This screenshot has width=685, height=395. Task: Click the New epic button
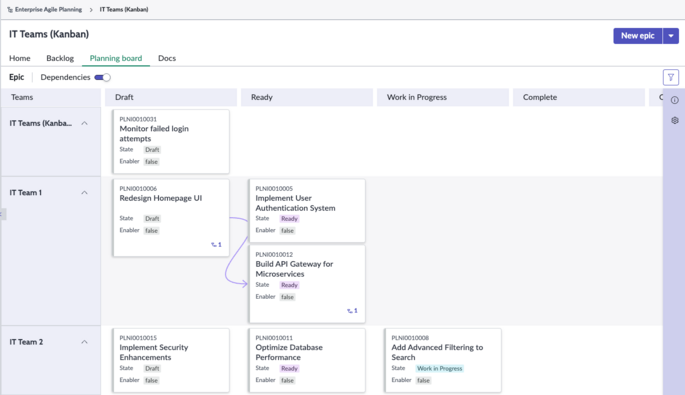point(637,36)
